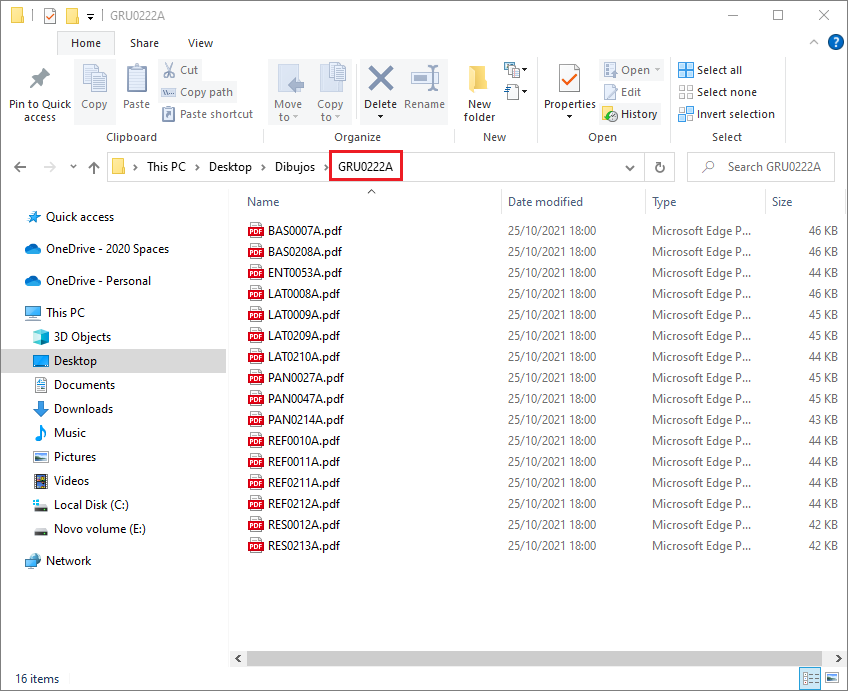Image resolution: width=848 pixels, height=691 pixels.
Task: Open the New item dropdown icon
Action: pyautogui.click(x=516, y=70)
